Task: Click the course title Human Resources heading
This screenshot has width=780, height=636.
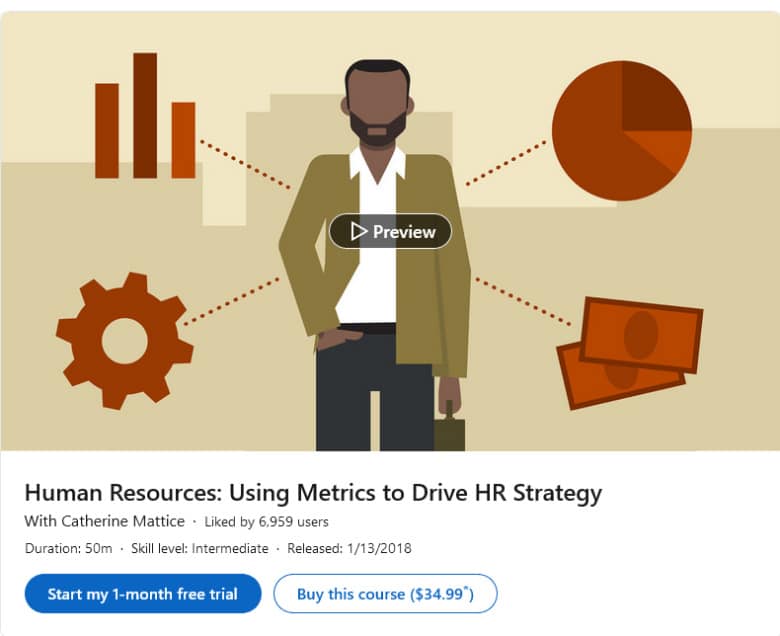Action: point(313,493)
